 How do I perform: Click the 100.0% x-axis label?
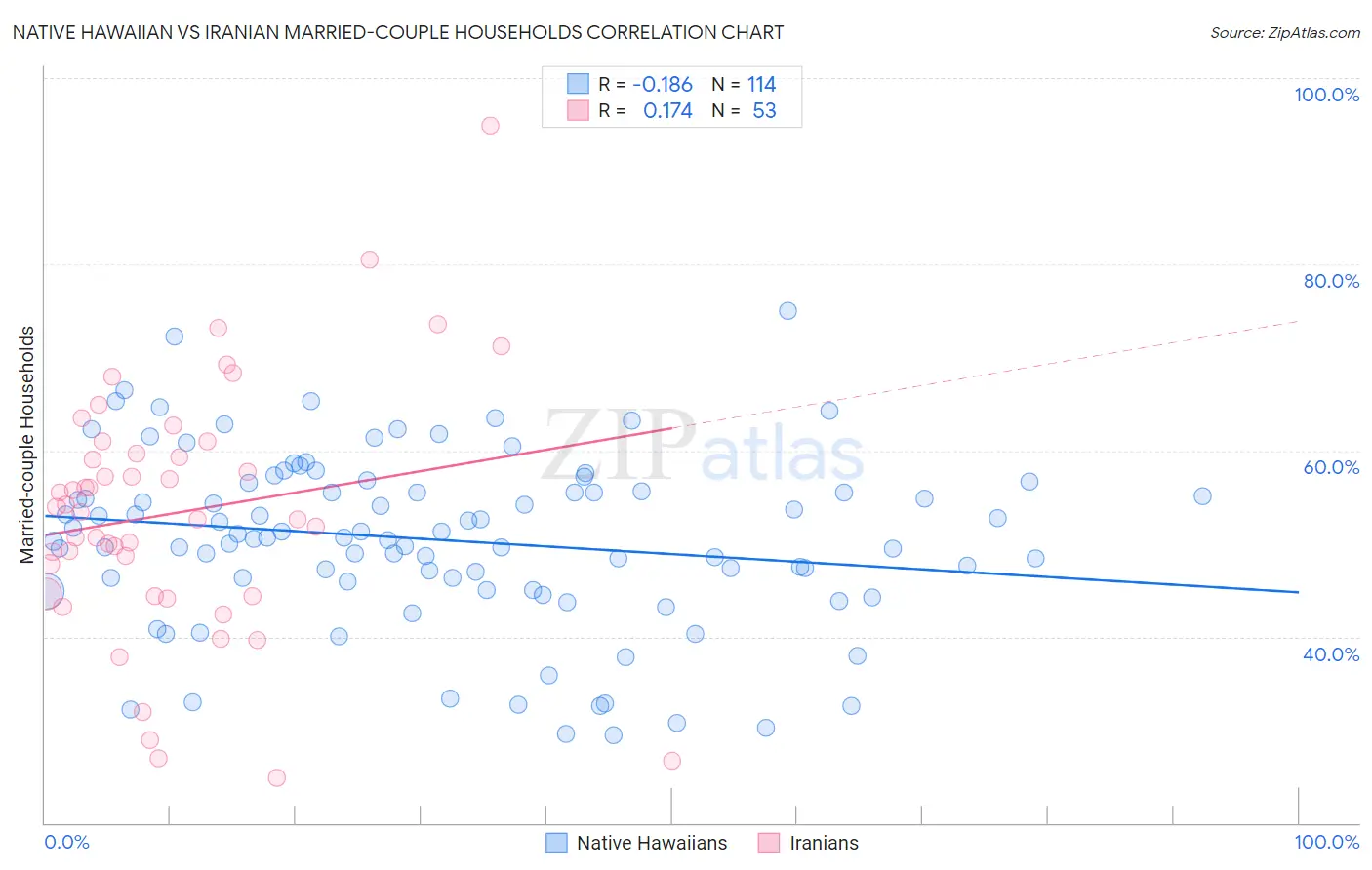click(1327, 842)
